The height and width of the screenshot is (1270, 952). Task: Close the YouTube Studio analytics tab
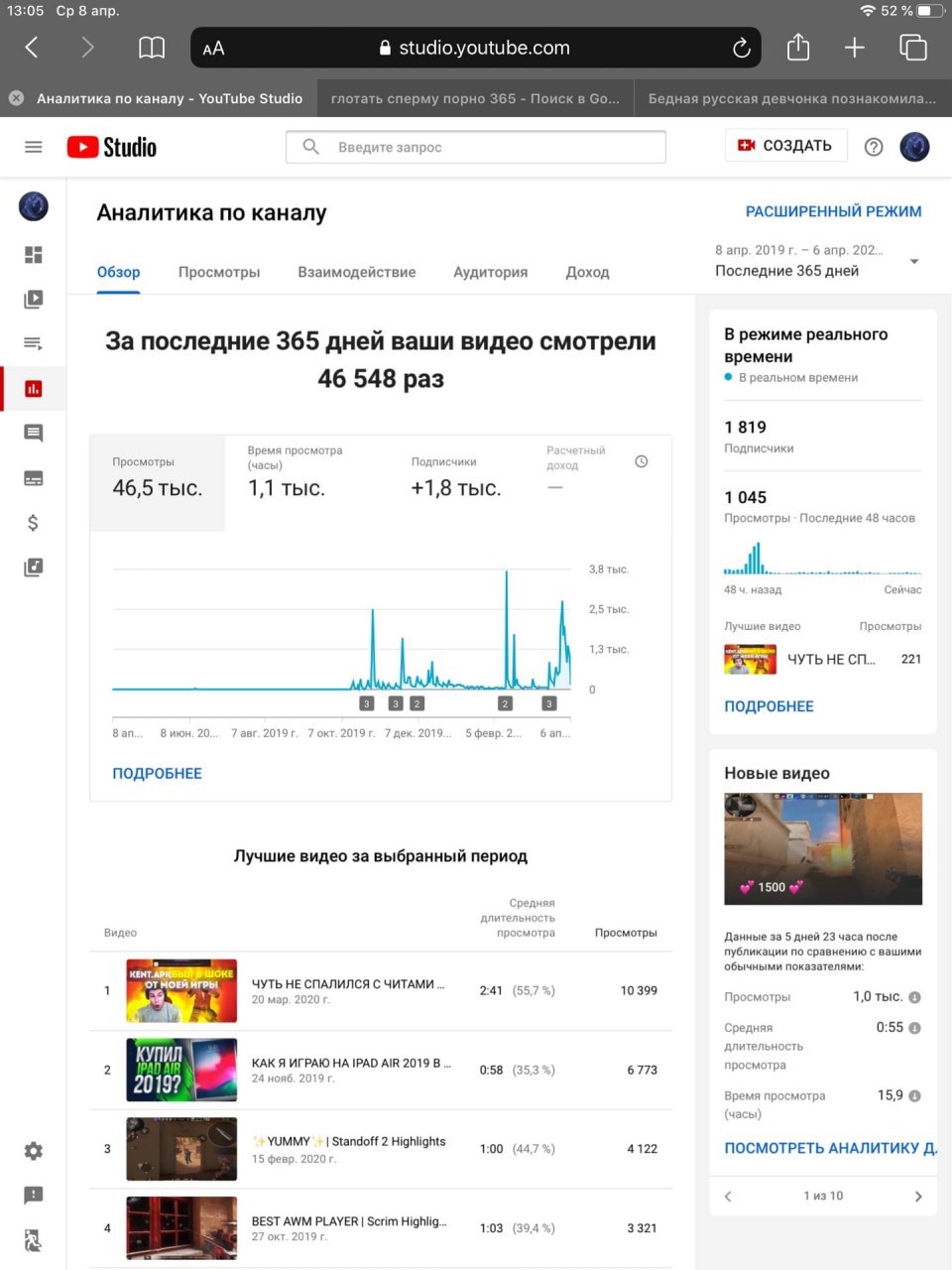pyautogui.click(x=16, y=98)
